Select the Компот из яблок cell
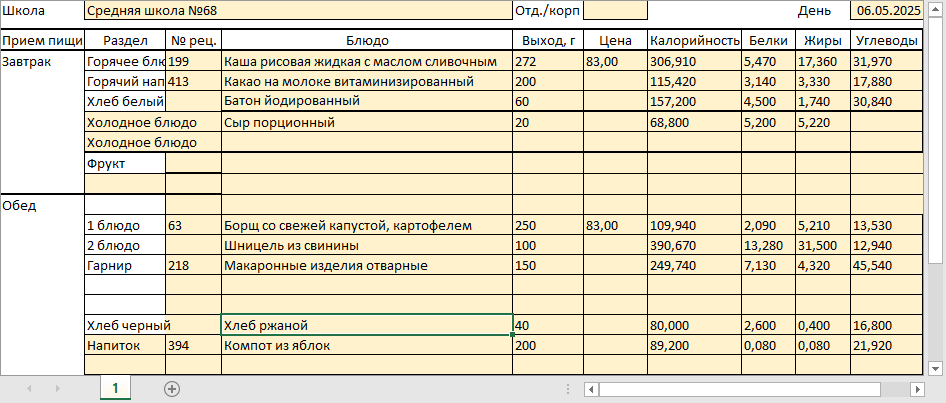Image resolution: width=946 pixels, height=403 pixels. [x=367, y=346]
